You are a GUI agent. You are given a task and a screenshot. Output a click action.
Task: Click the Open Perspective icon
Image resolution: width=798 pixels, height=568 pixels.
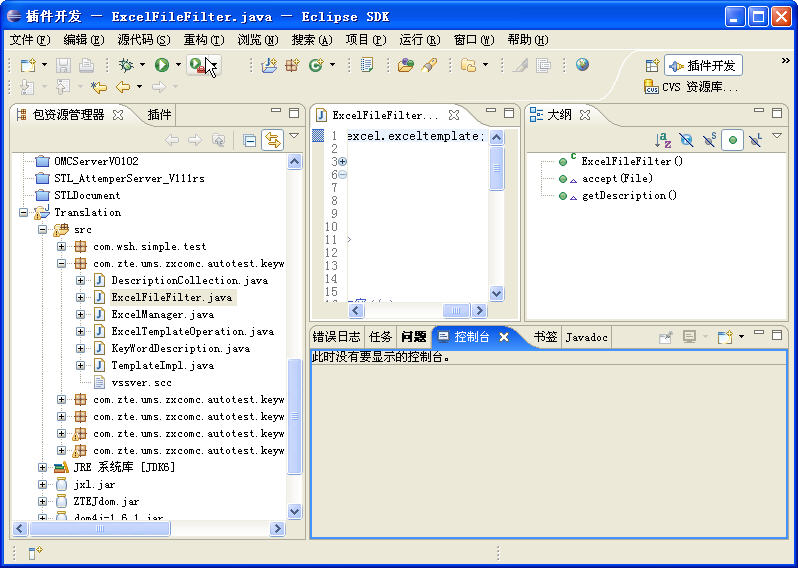point(652,66)
